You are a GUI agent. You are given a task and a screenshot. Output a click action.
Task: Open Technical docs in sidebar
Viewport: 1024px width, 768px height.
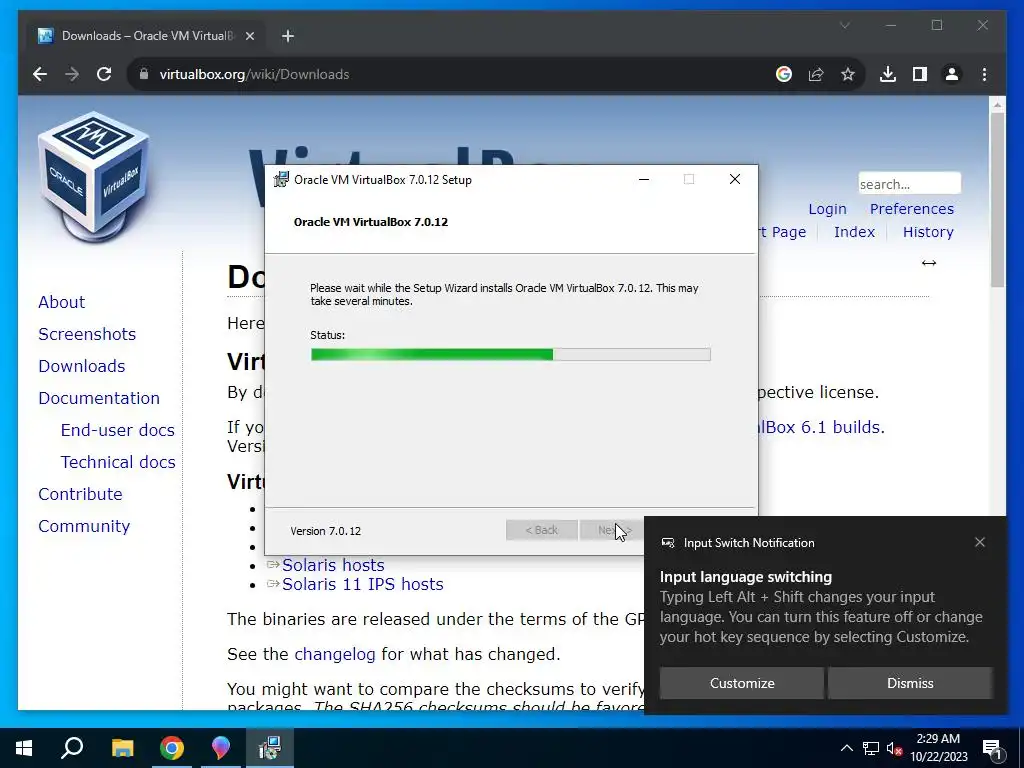pyautogui.click(x=118, y=462)
